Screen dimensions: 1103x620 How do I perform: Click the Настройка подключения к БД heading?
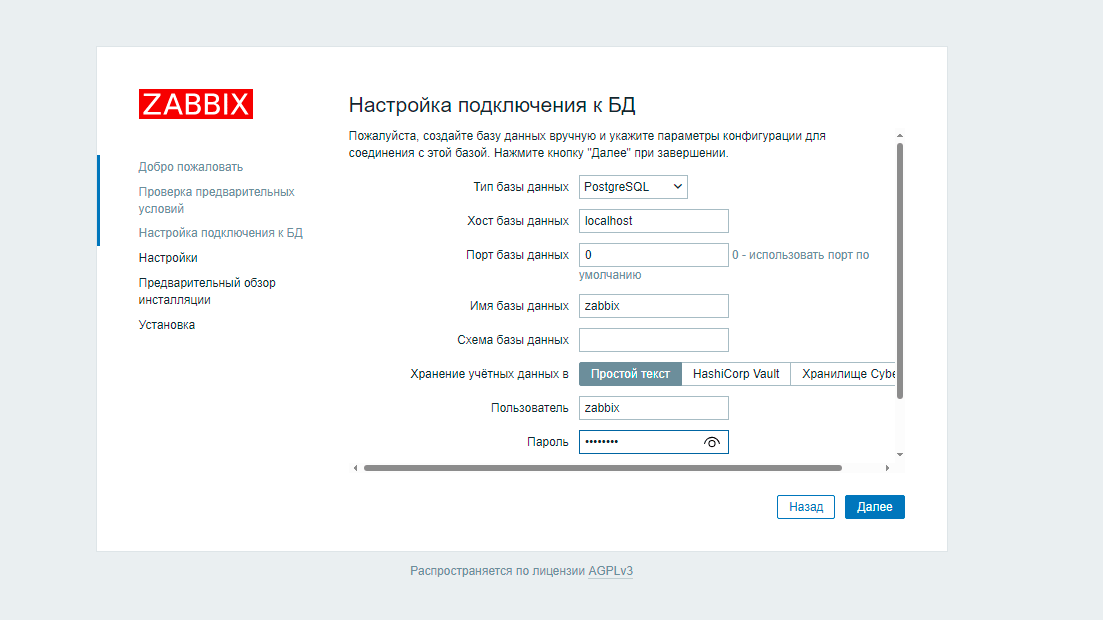(492, 105)
